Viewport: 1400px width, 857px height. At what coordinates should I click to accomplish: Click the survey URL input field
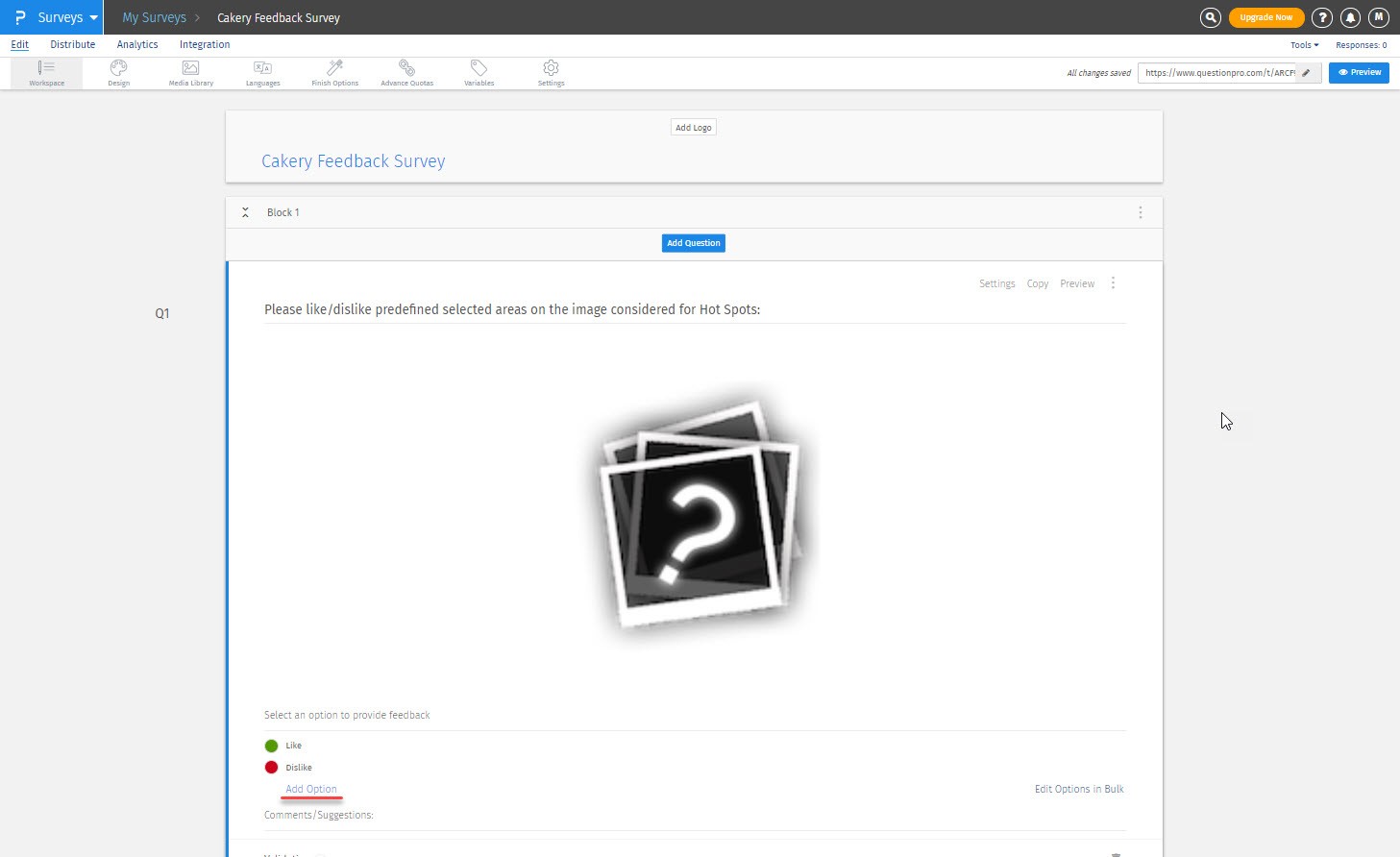tap(1217, 73)
